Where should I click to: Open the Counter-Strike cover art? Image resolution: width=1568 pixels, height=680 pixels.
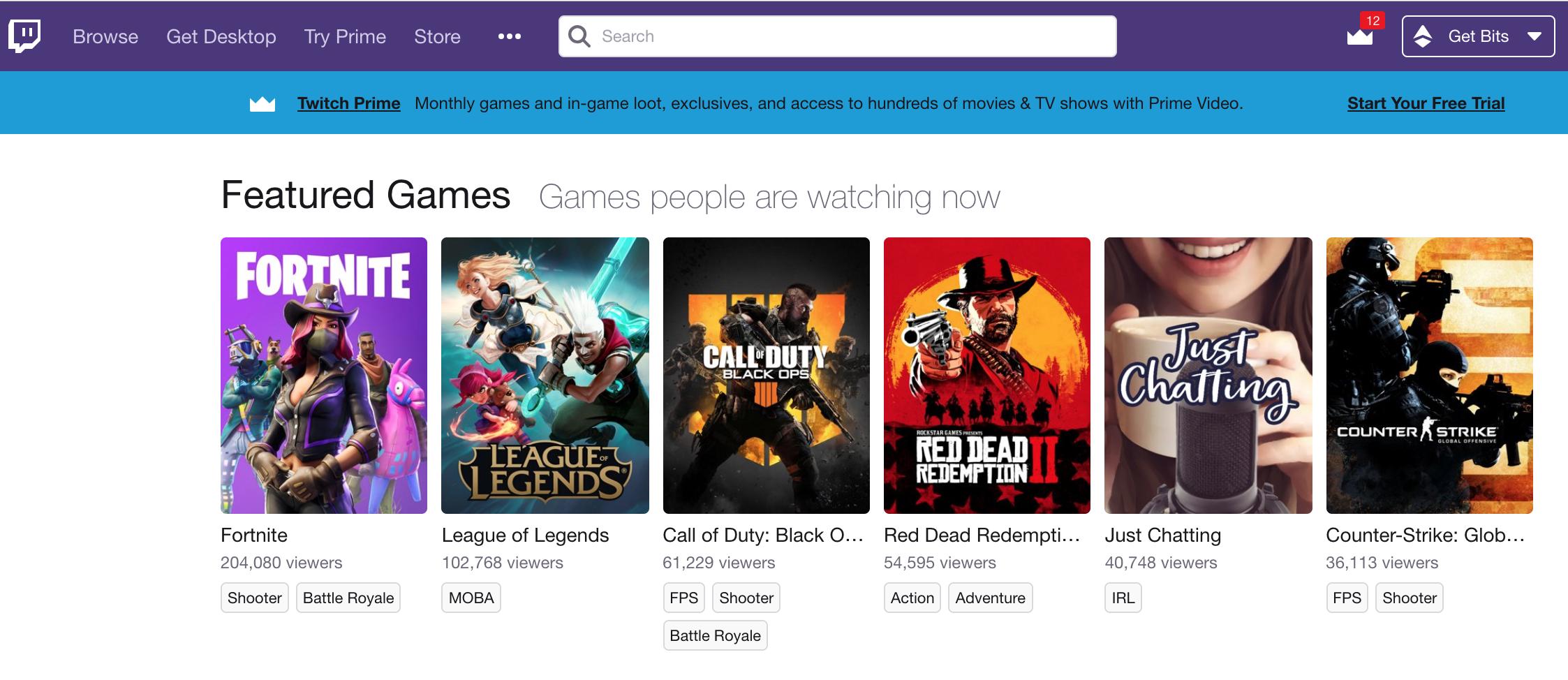tap(1430, 376)
